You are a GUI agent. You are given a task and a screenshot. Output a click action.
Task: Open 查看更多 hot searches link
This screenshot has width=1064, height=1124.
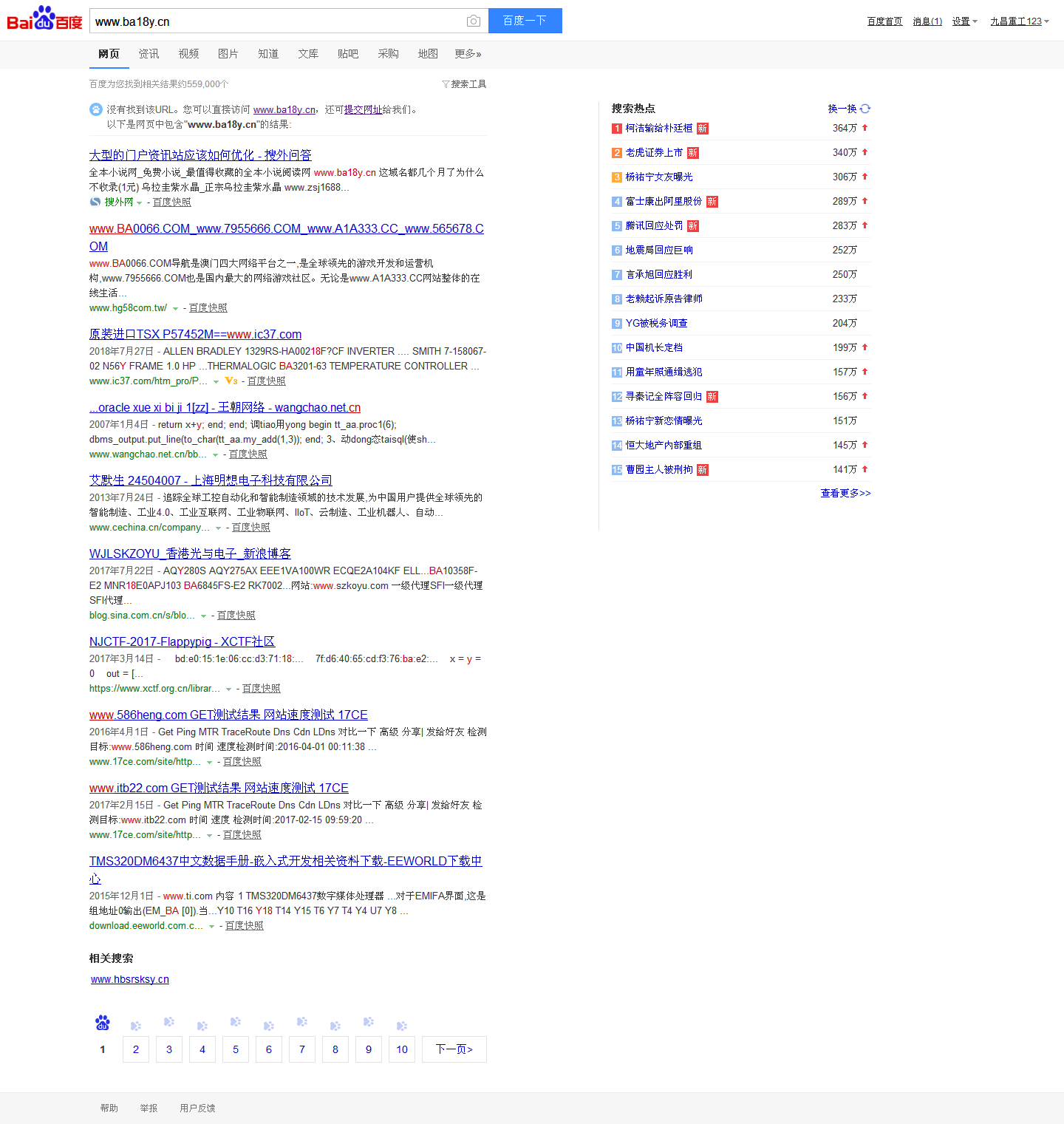(845, 493)
